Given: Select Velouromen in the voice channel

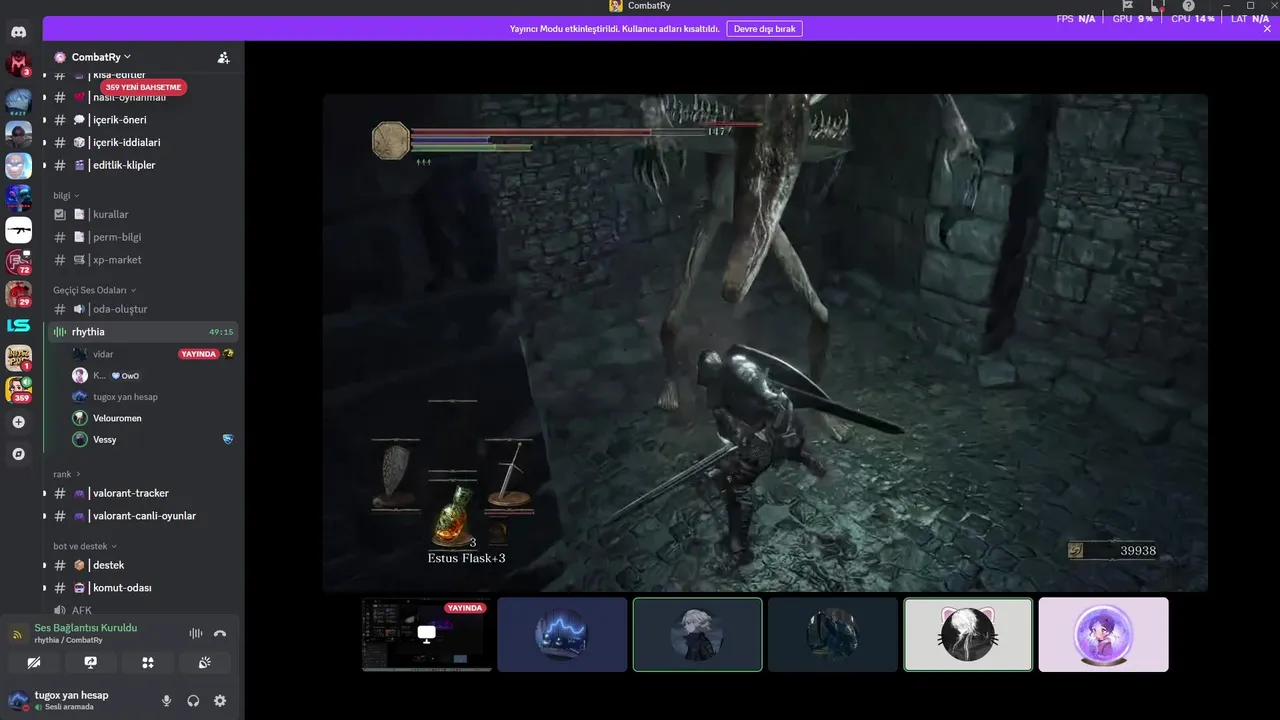Looking at the screenshot, I should tap(152, 418).
